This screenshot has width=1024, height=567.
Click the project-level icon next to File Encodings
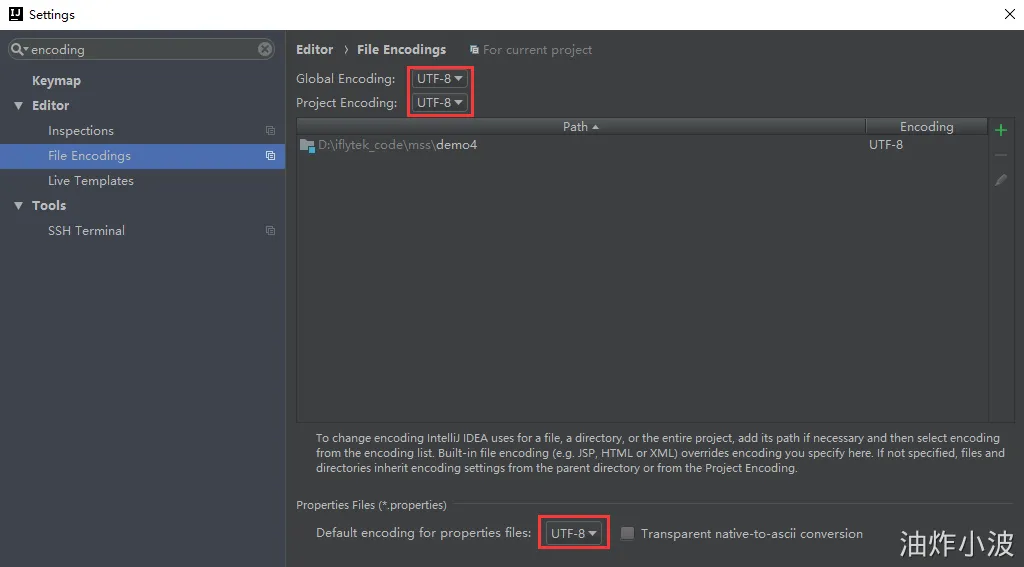270,155
